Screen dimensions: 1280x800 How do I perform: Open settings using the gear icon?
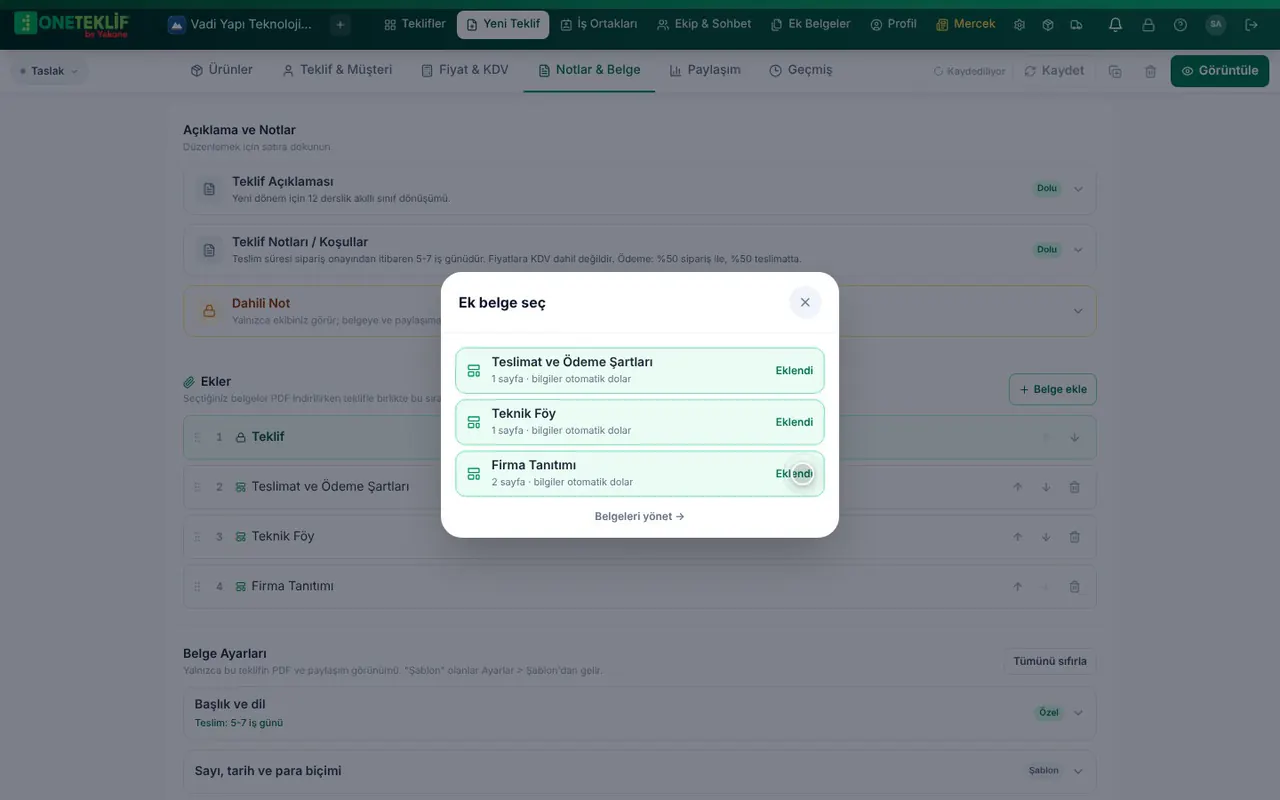[1019, 24]
